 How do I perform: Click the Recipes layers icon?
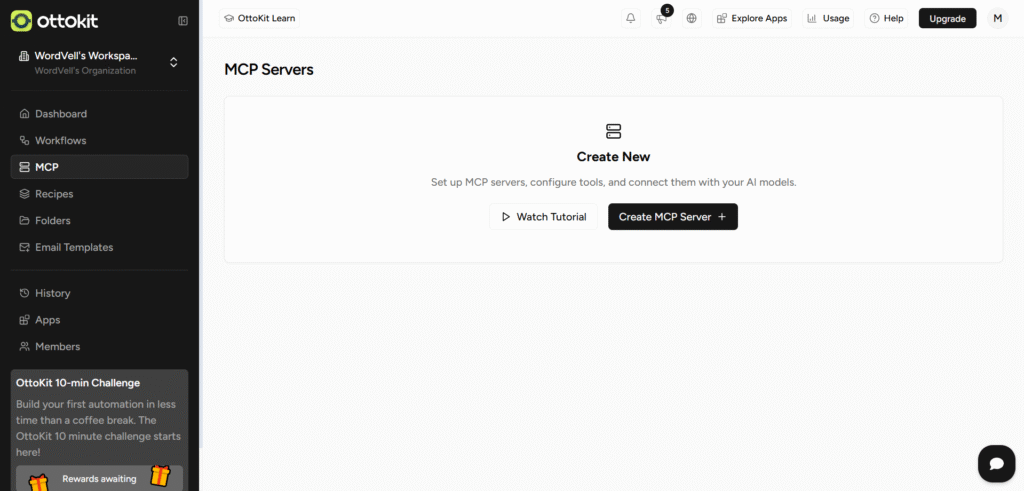tap(24, 194)
